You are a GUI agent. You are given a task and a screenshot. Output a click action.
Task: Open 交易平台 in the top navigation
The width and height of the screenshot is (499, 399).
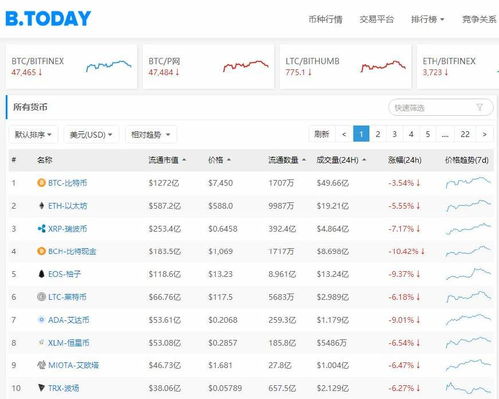(x=377, y=19)
